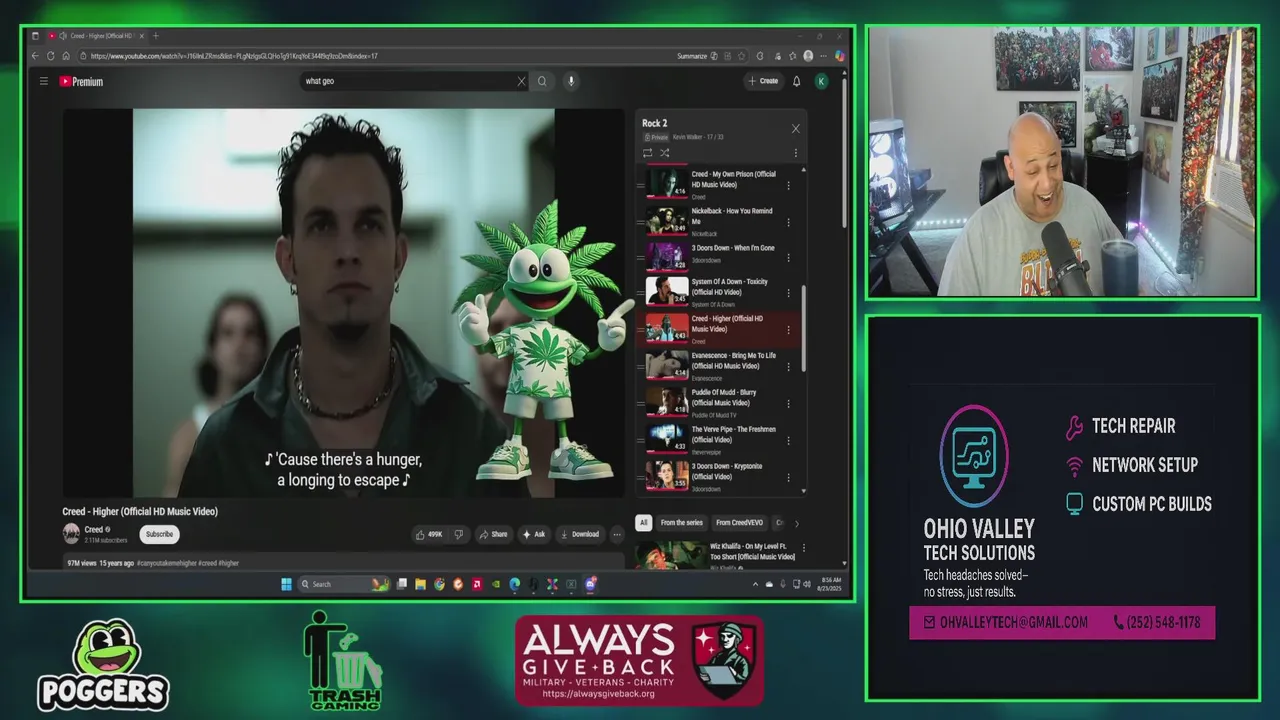
Task: Open File Explorer from taskbar
Action: 421,584
